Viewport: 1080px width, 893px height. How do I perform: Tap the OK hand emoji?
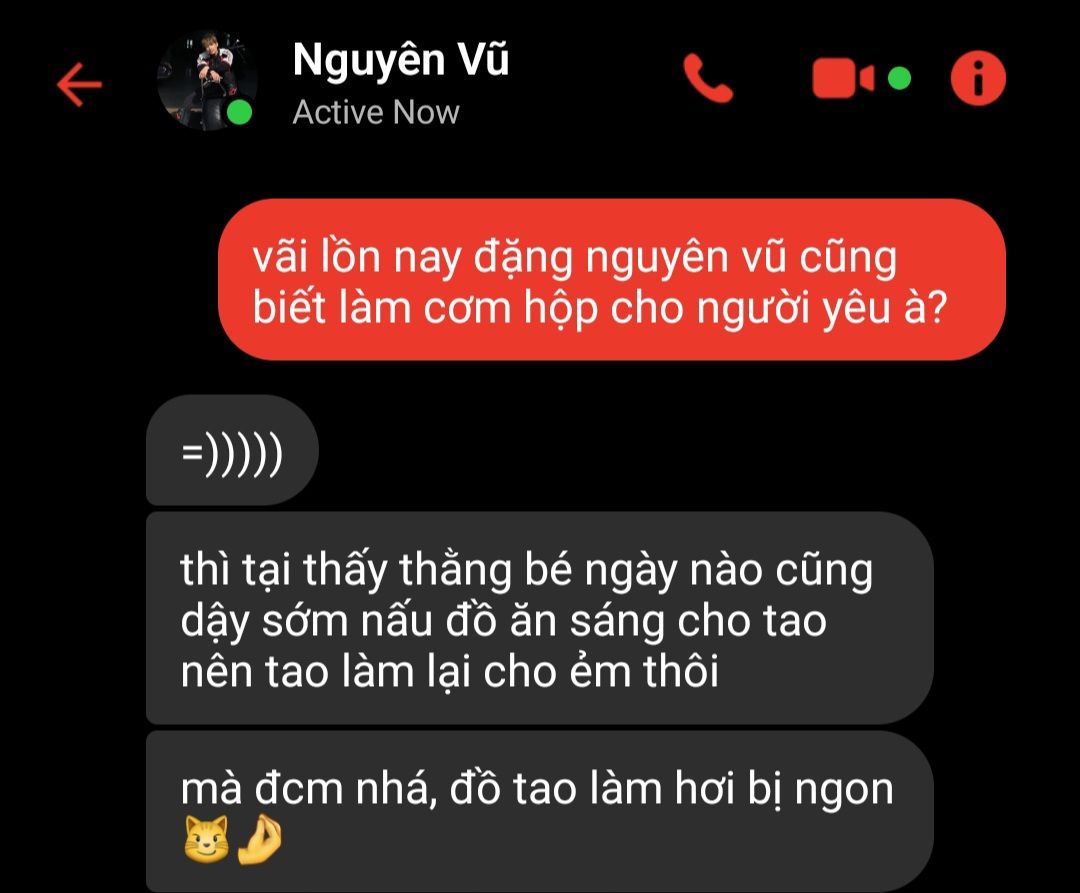pos(259,839)
